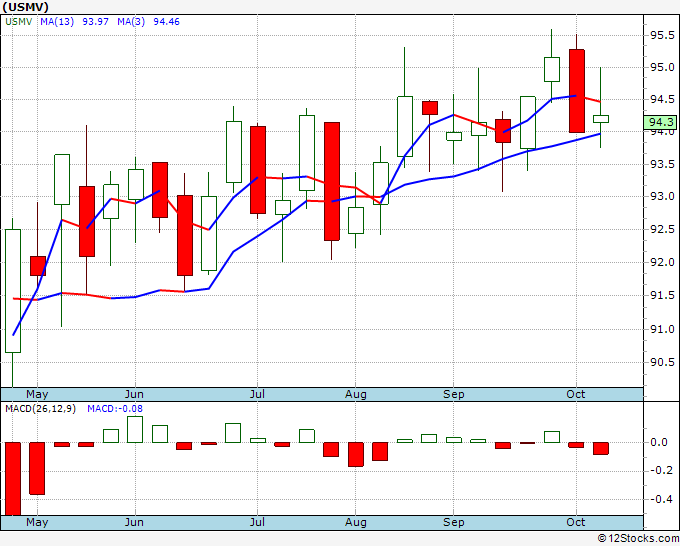This screenshot has width=680, height=546.
Task: Select the MA(3) value 94.46
Action: [x=167, y=22]
